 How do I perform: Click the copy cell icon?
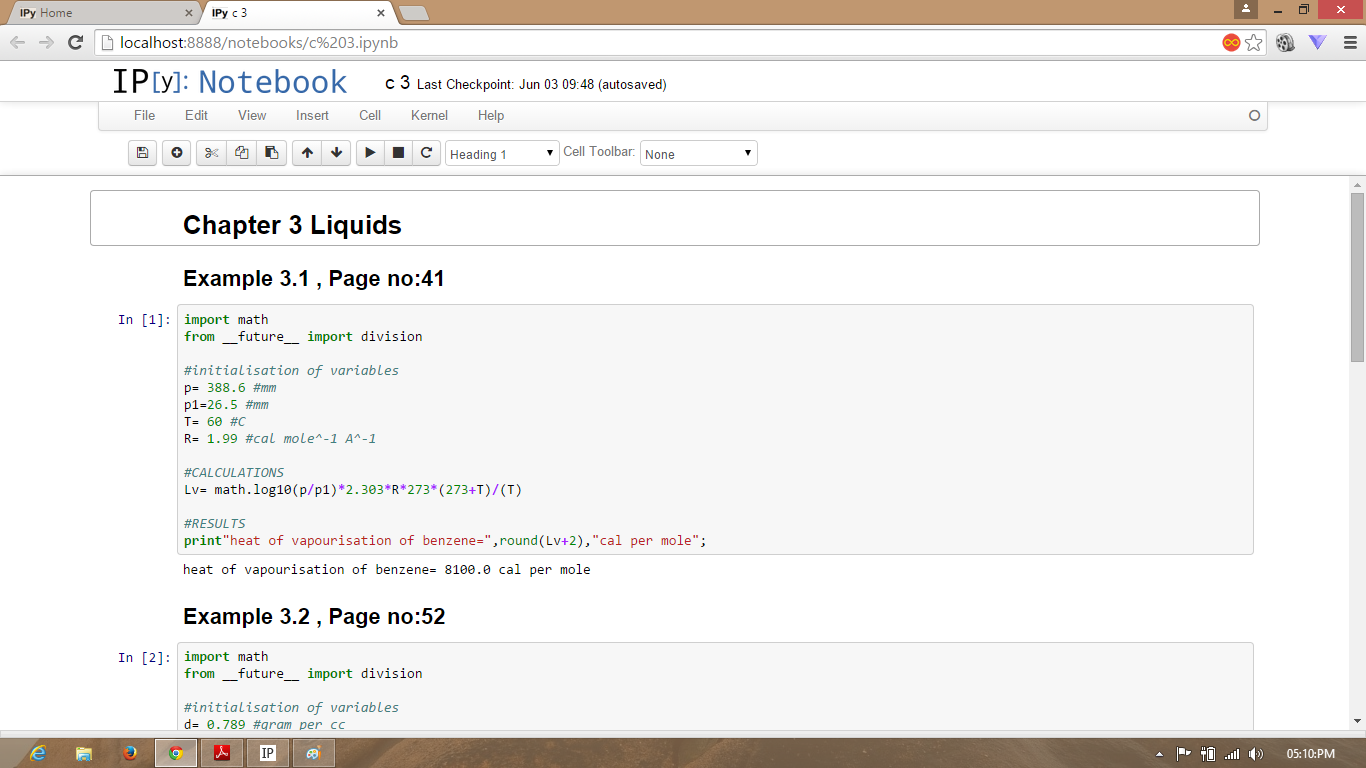[x=241, y=153]
